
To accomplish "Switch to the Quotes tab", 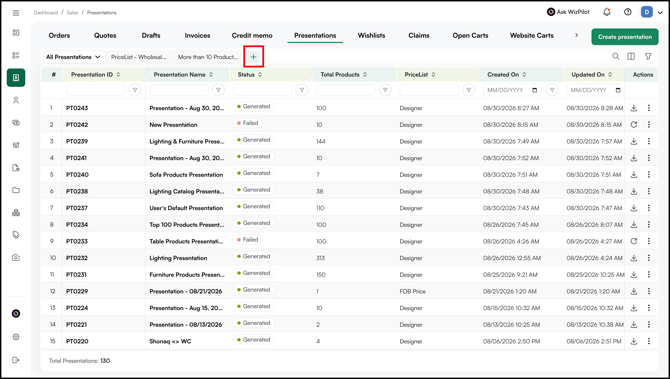I will tap(105, 35).
